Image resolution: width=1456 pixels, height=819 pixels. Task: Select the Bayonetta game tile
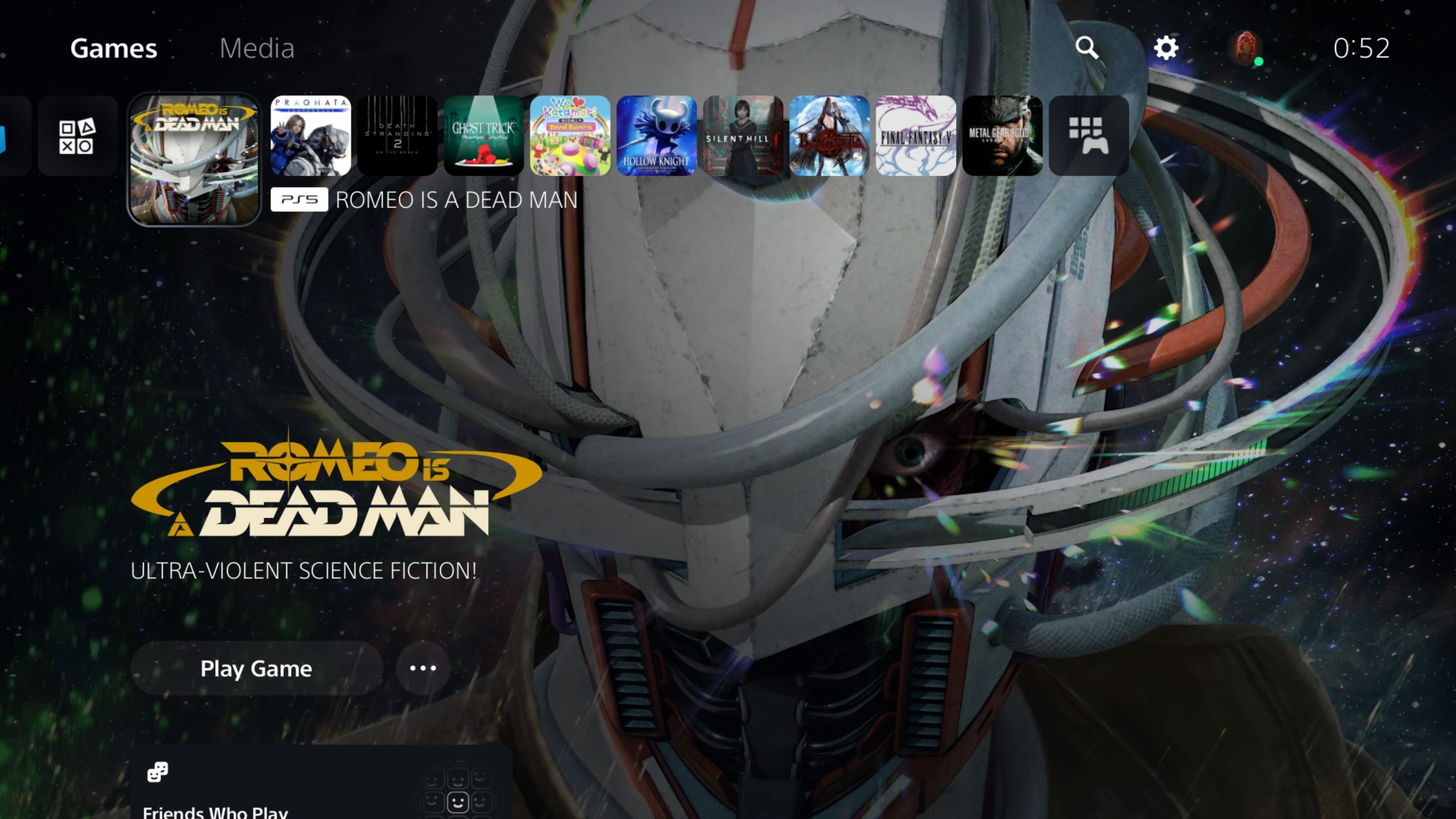(x=829, y=136)
